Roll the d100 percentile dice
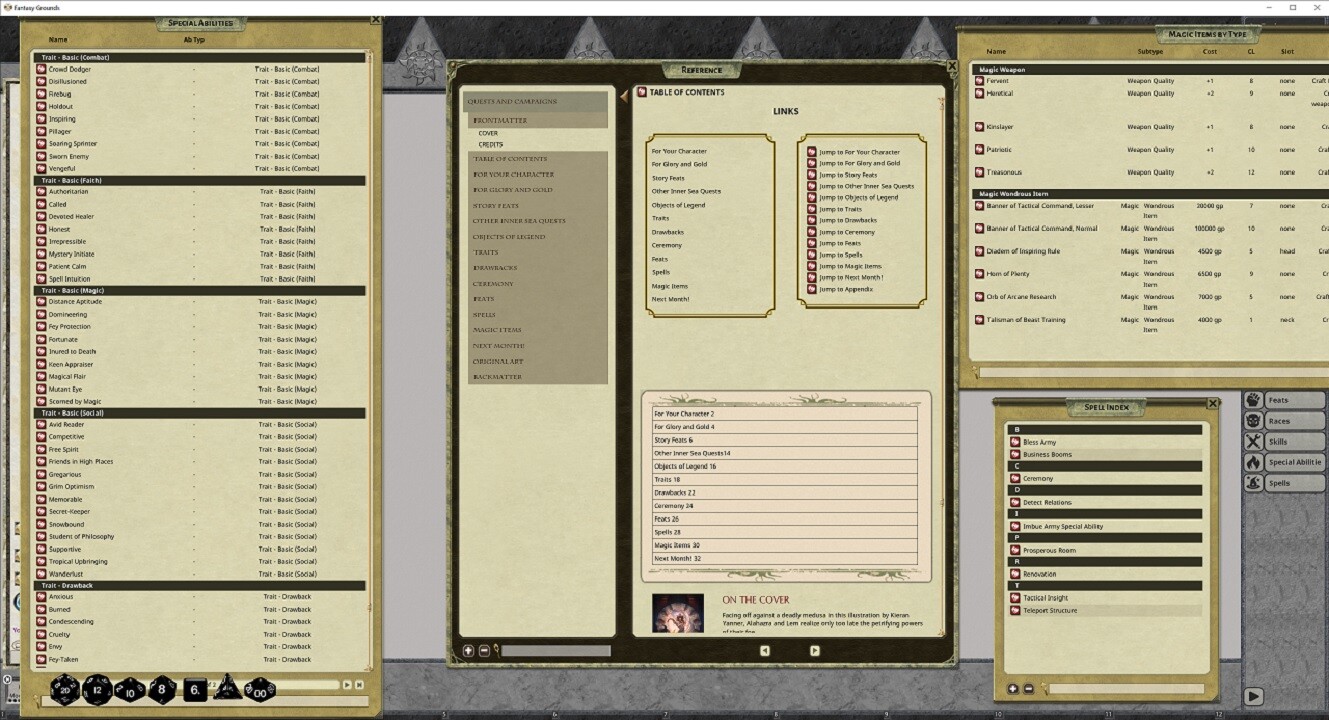 pyautogui.click(x=261, y=690)
